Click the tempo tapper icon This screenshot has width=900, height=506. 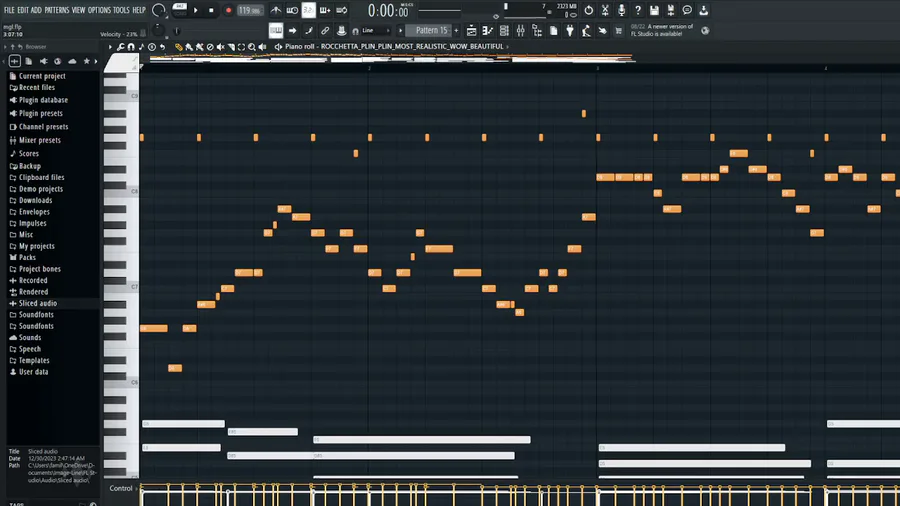(x=586, y=30)
